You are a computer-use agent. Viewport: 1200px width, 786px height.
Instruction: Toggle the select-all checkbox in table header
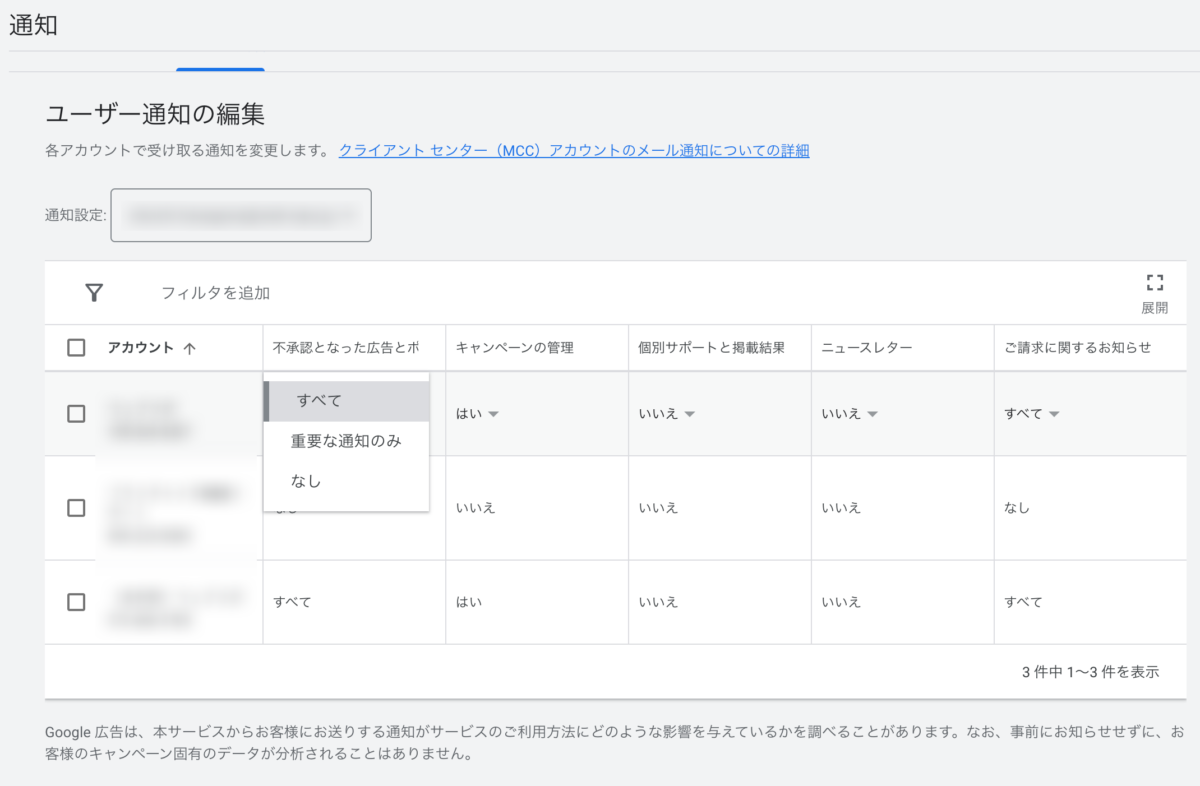point(76,348)
